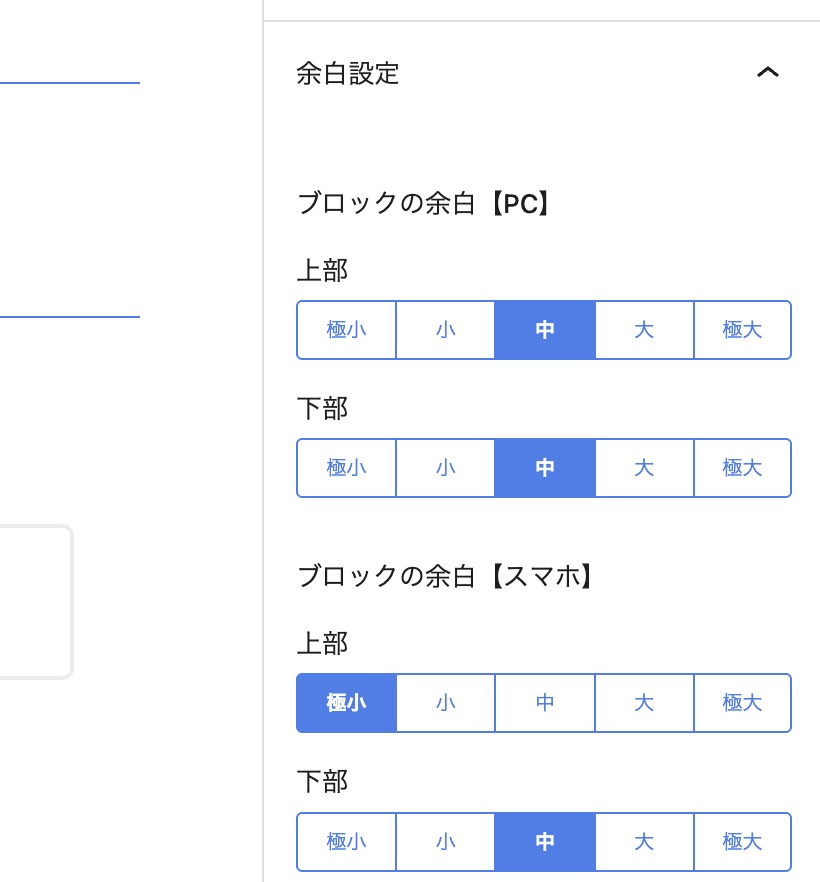Click the 余白設定 section heading
The width and height of the screenshot is (820, 882).
348,73
